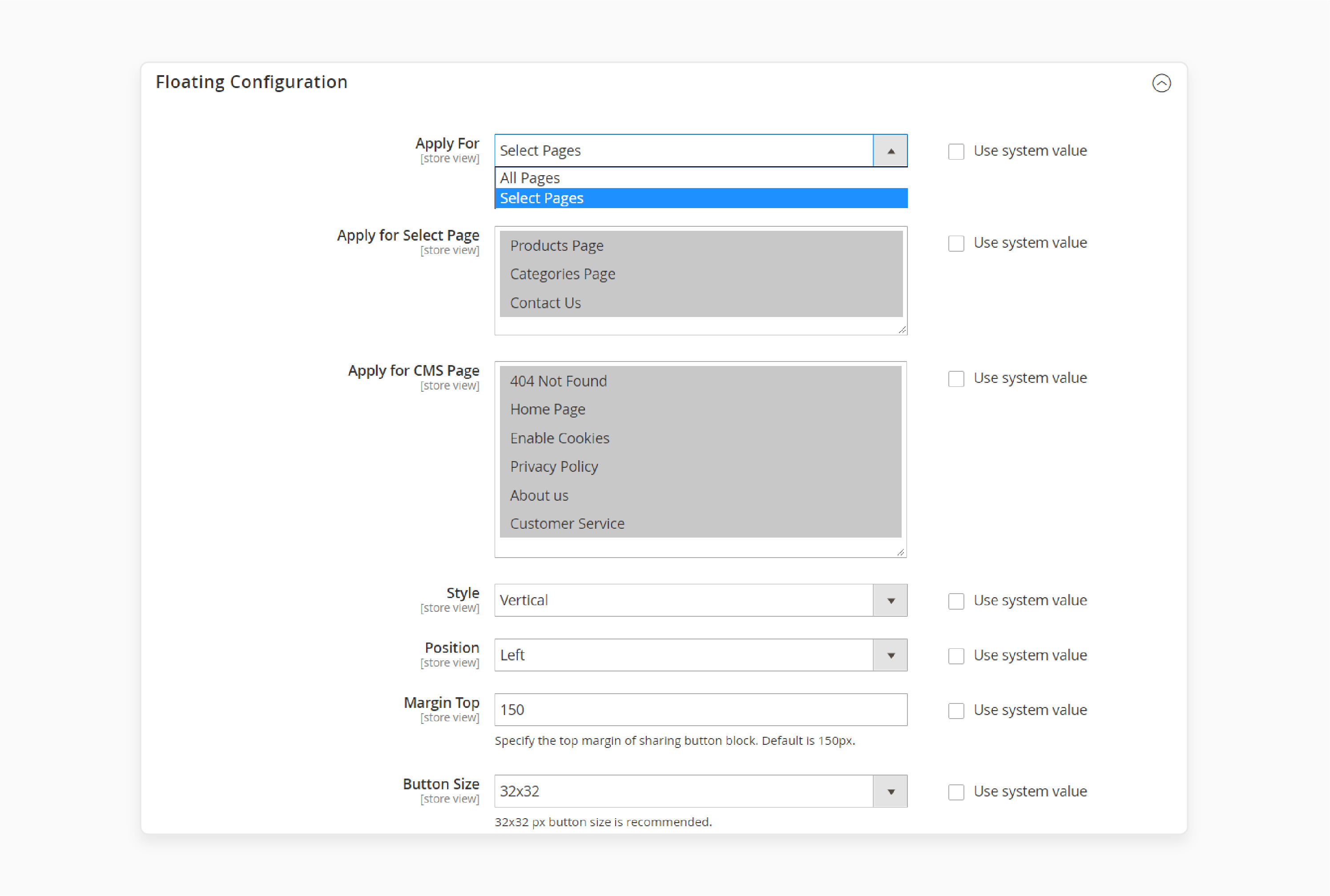Collapse the Floating Configuration section
Image resolution: width=1330 pixels, height=896 pixels.
pos(1161,84)
